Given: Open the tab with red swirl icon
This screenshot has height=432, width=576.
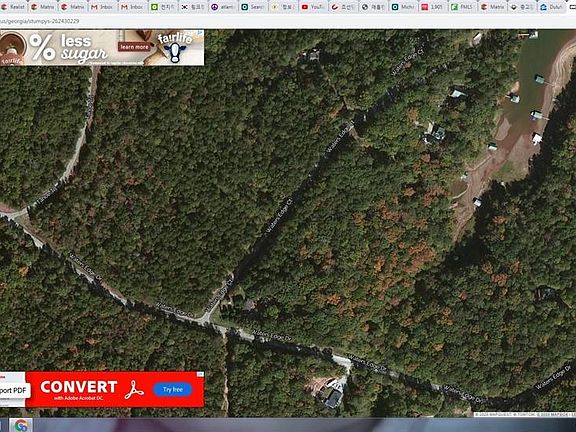Looking at the screenshot, I should (343, 7).
